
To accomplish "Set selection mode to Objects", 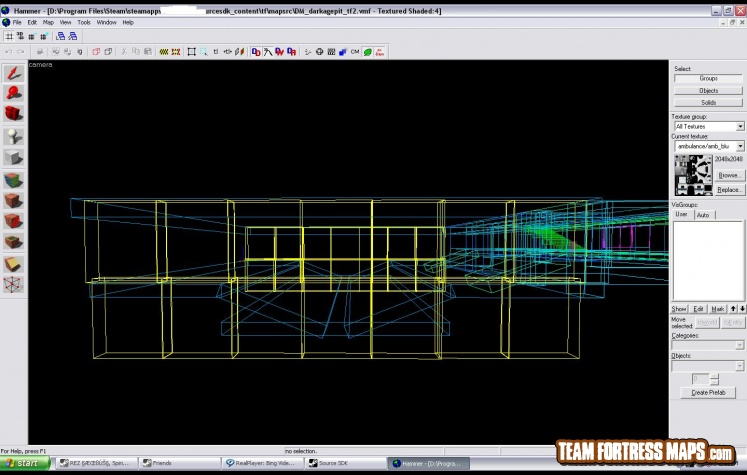I will 708,91.
